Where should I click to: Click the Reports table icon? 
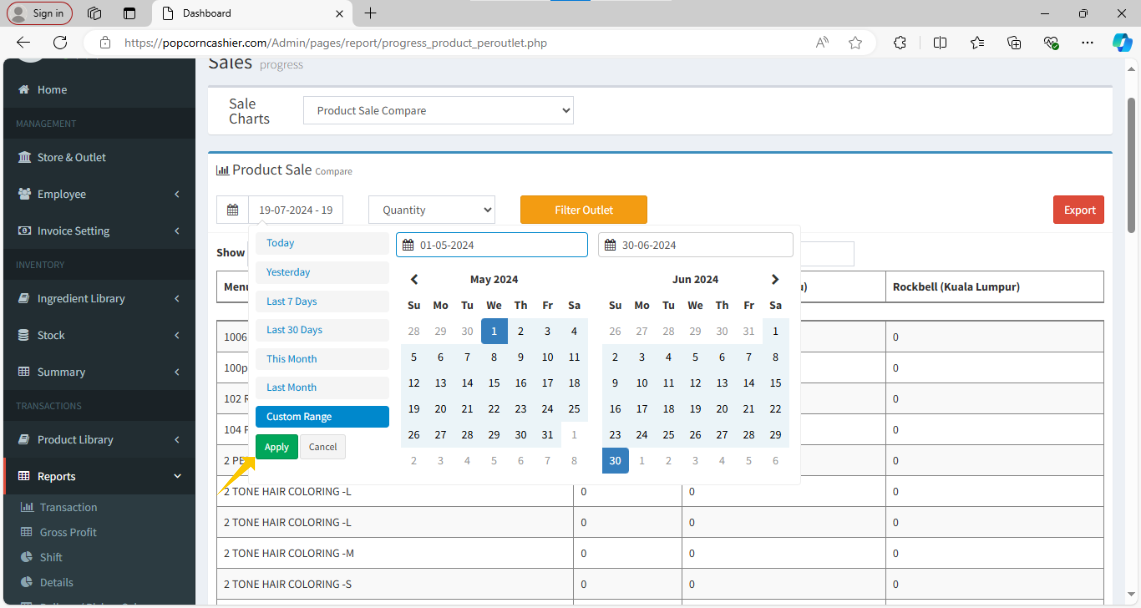[x=24, y=476]
